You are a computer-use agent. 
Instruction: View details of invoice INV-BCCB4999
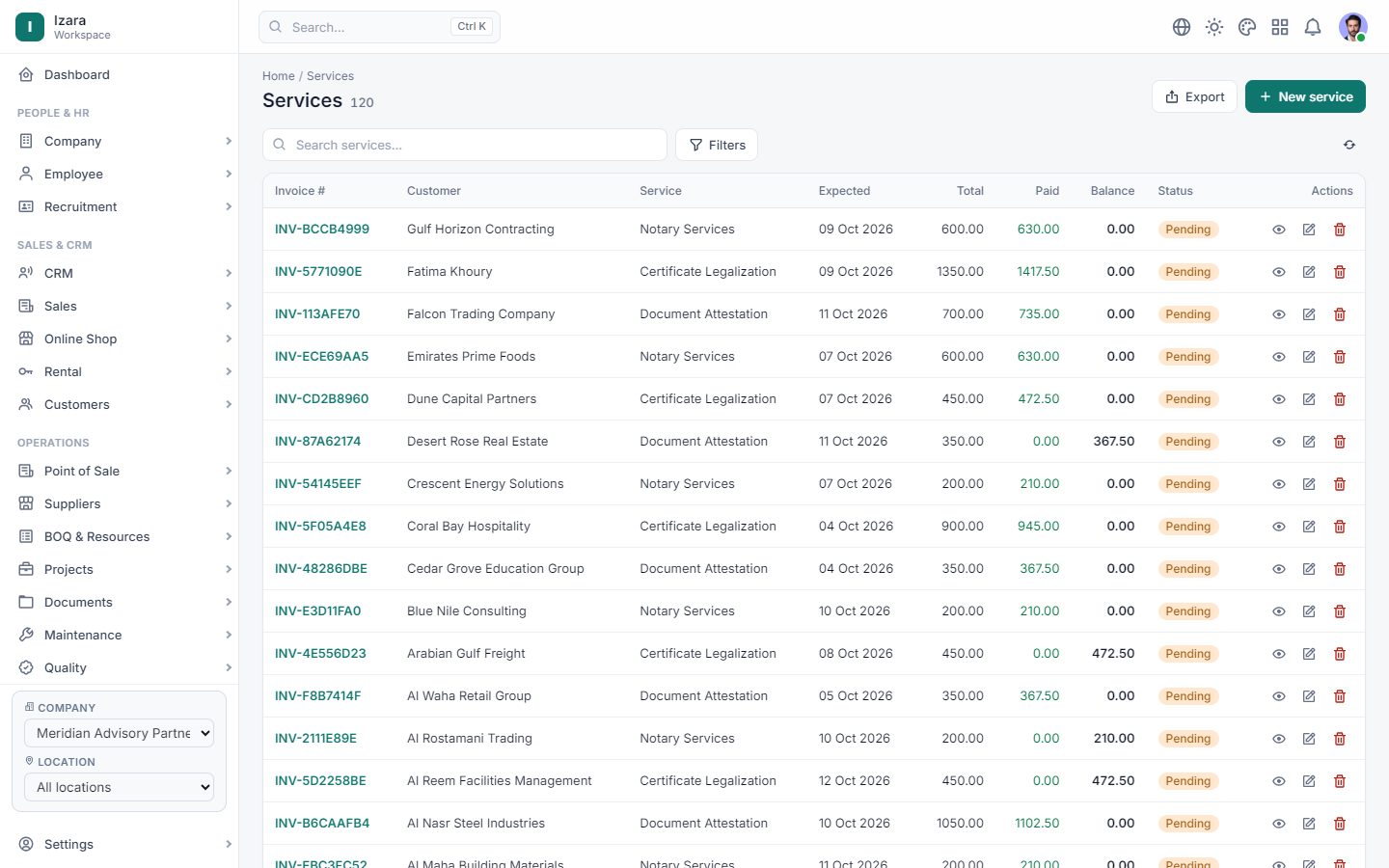[x=1279, y=230]
